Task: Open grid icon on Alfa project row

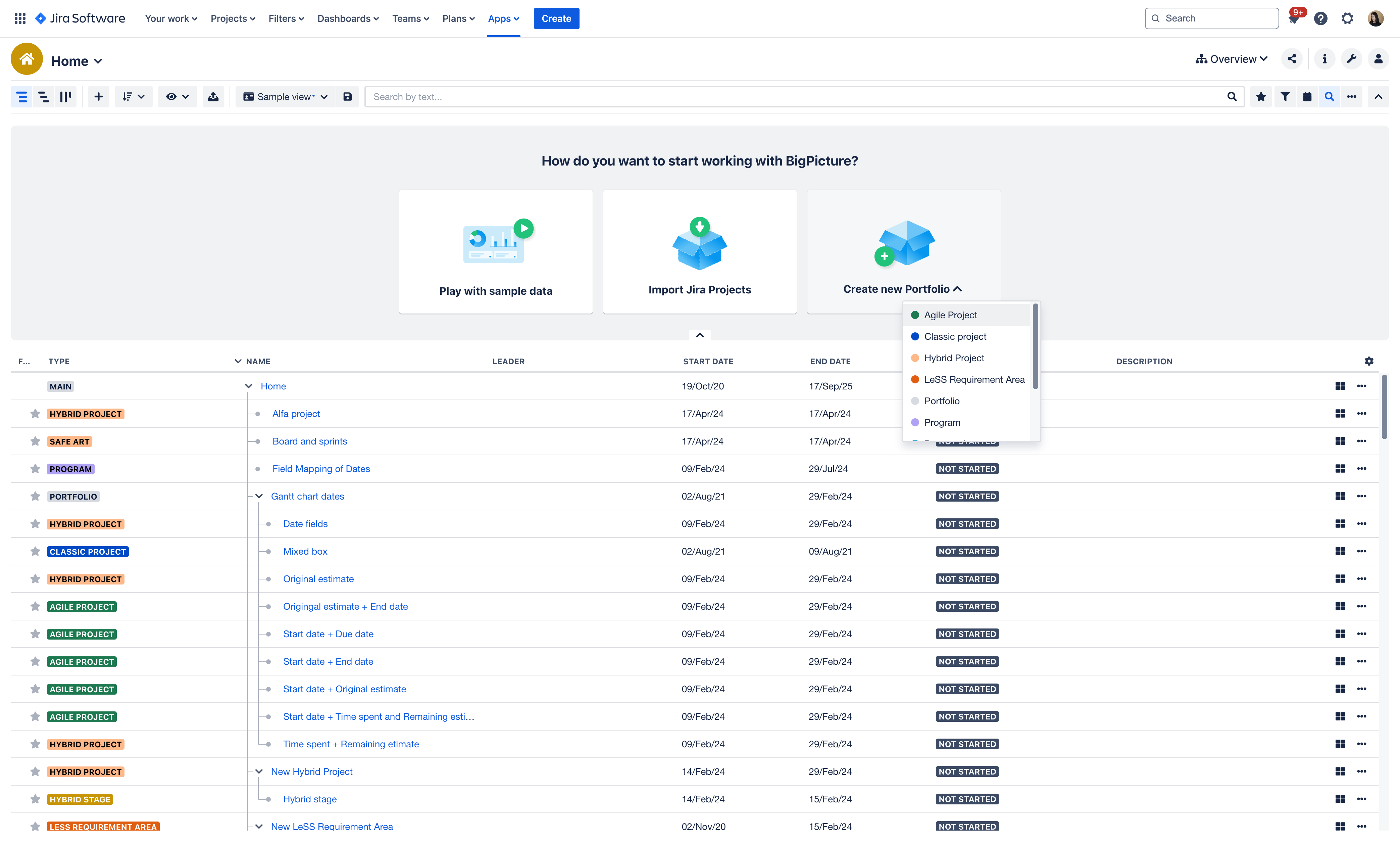Action: [x=1340, y=414]
